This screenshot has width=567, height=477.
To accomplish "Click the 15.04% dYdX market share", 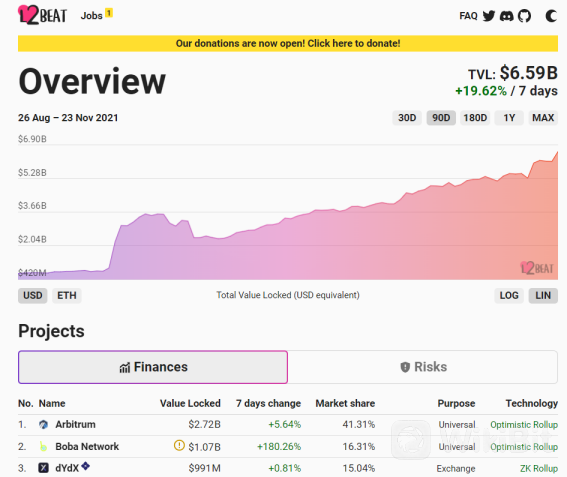I will (359, 469).
